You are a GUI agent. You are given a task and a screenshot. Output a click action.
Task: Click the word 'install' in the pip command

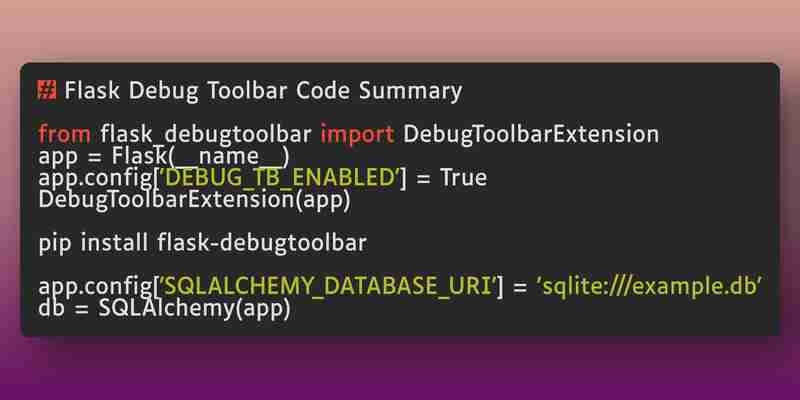(x=114, y=243)
